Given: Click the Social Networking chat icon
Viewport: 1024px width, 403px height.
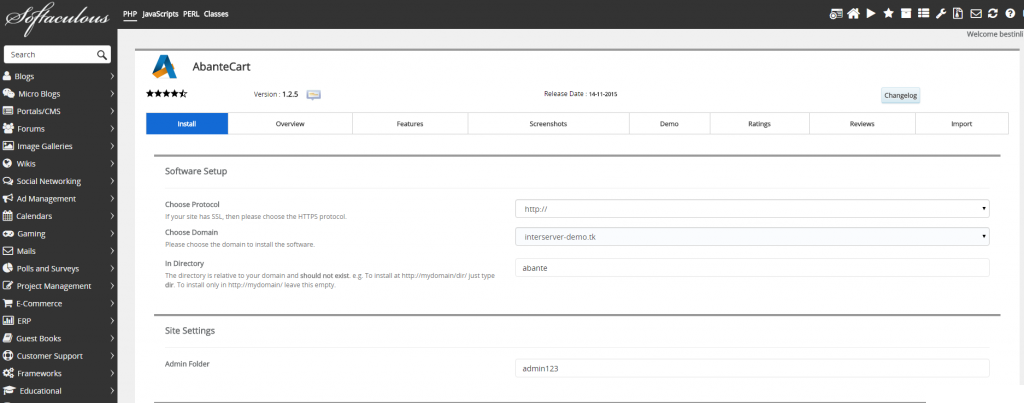Looking at the screenshot, I should click(x=8, y=181).
